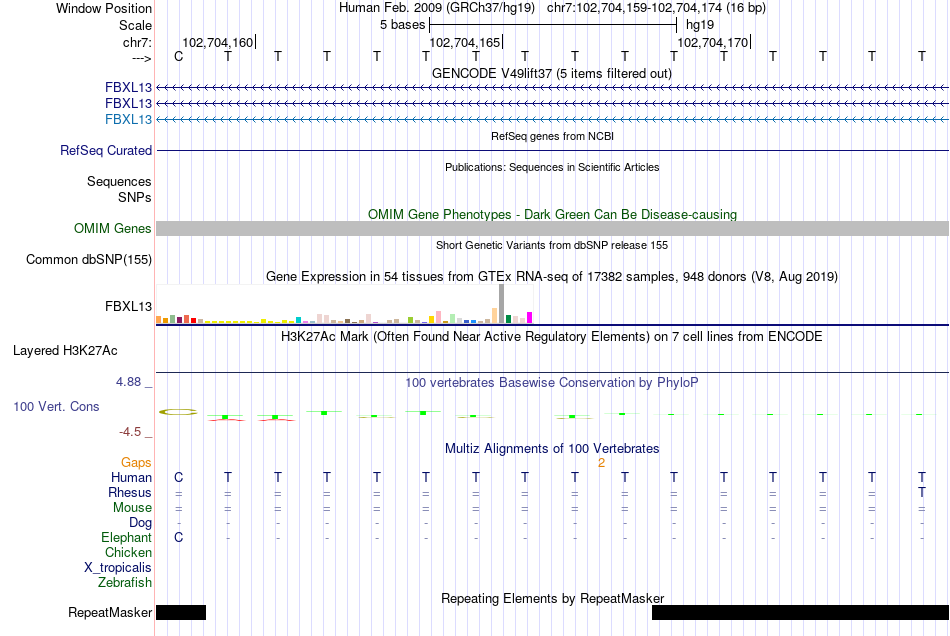Open 'Repeating Elements by RepeatMasker' track title

(552, 599)
